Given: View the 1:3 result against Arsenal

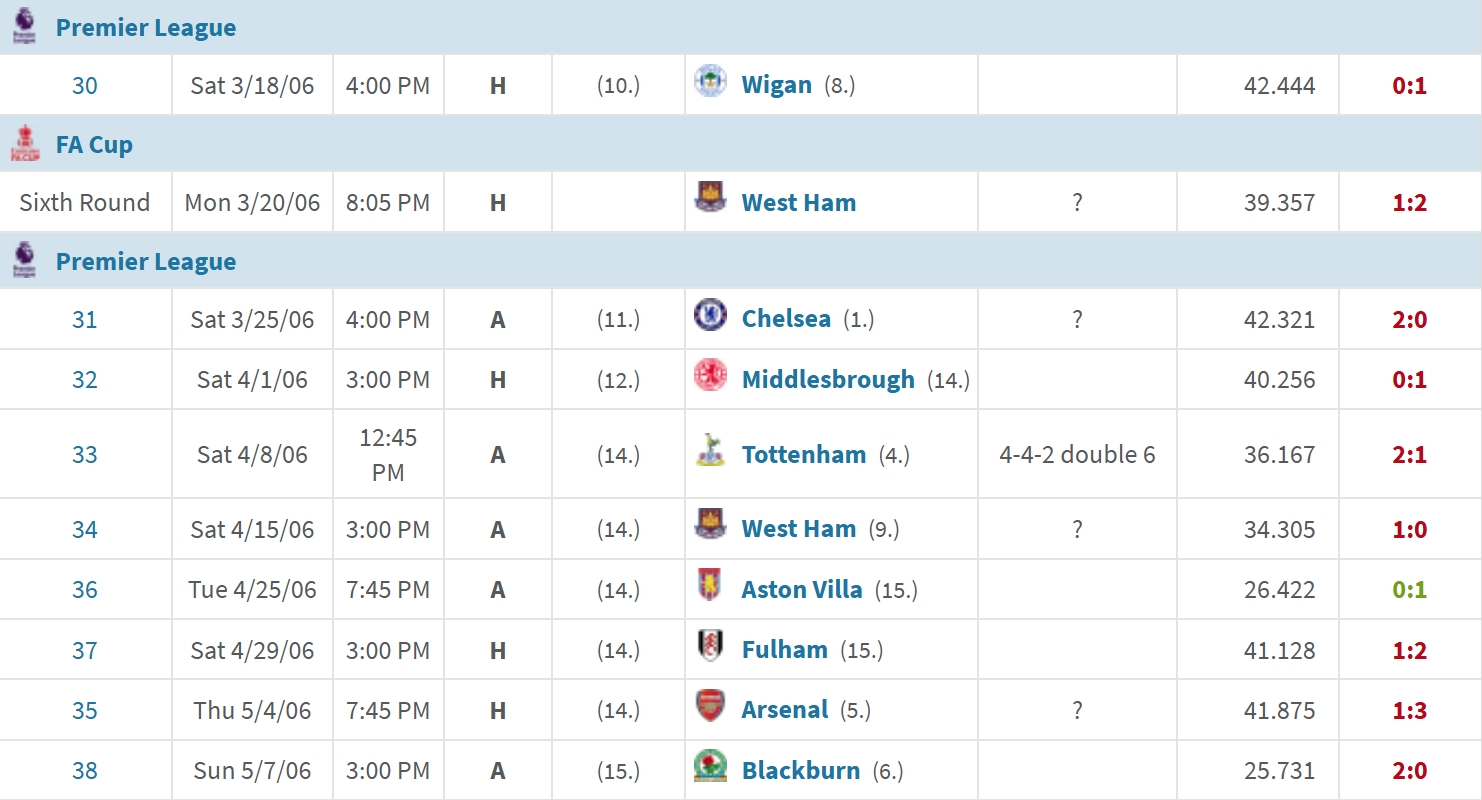Looking at the screenshot, I should pyautogui.click(x=1409, y=711).
